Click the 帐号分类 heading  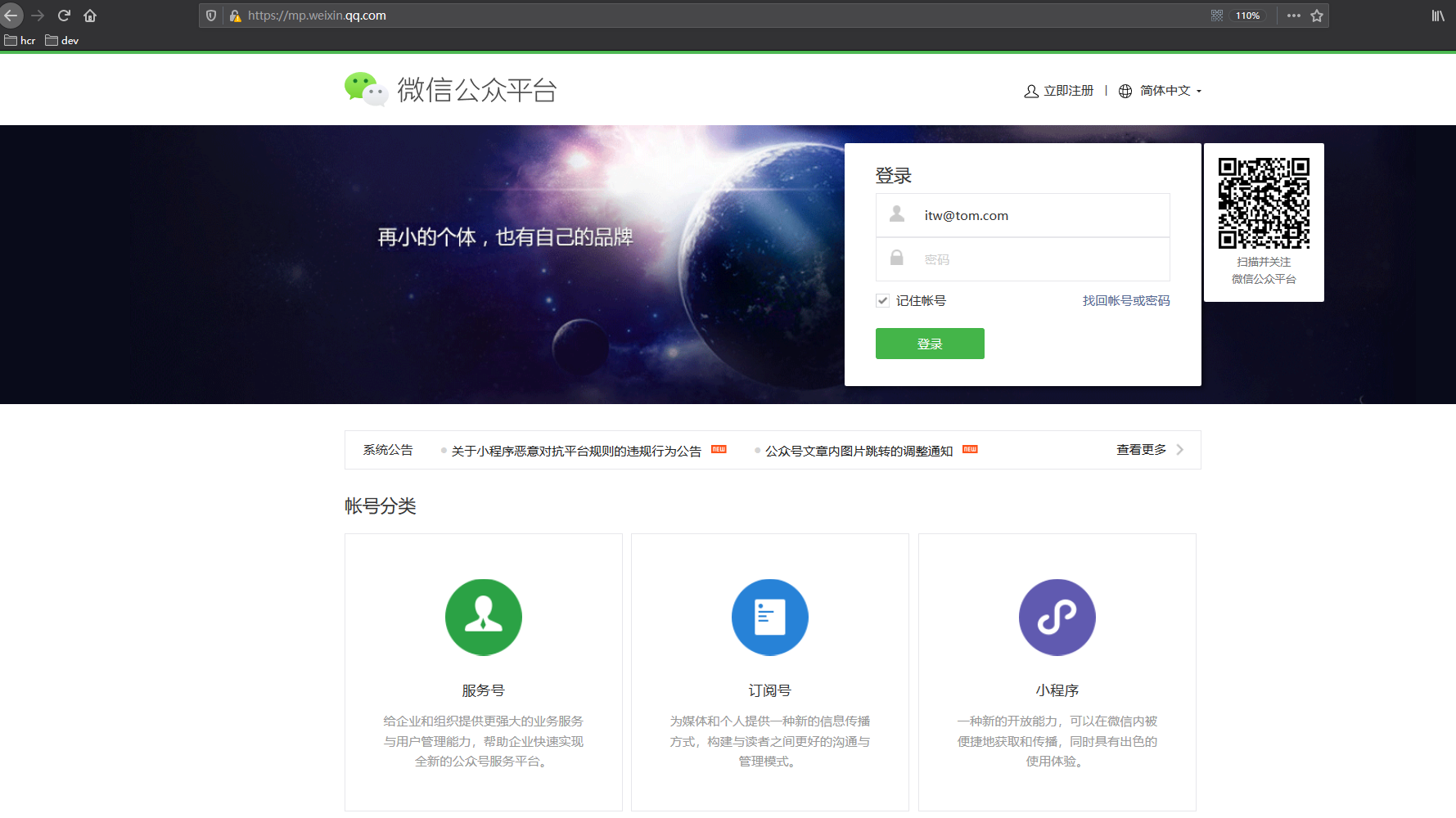[381, 506]
